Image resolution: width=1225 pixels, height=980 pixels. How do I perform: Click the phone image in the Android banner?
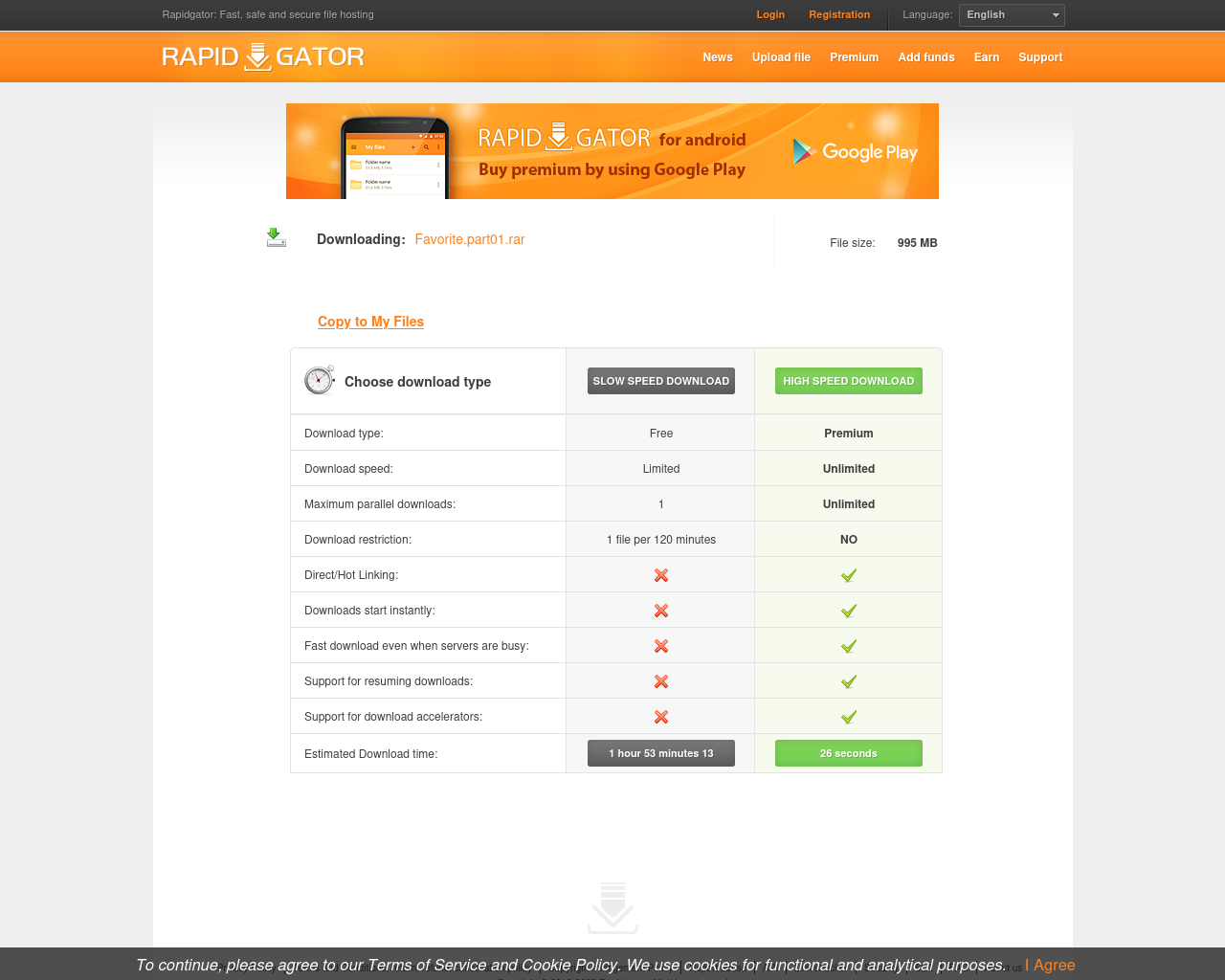395,156
